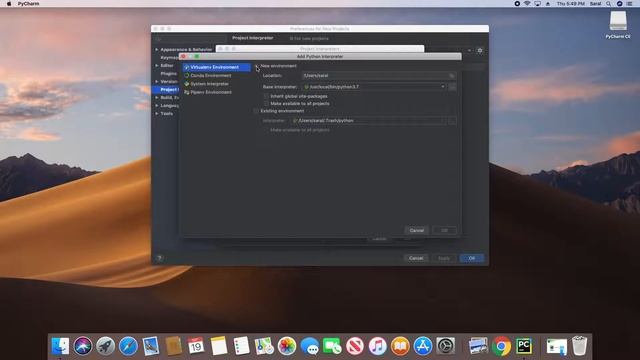Open Spotlight search in menu bar
Image resolution: width=640 pixels, height=360 pixels.
pos(608,3)
